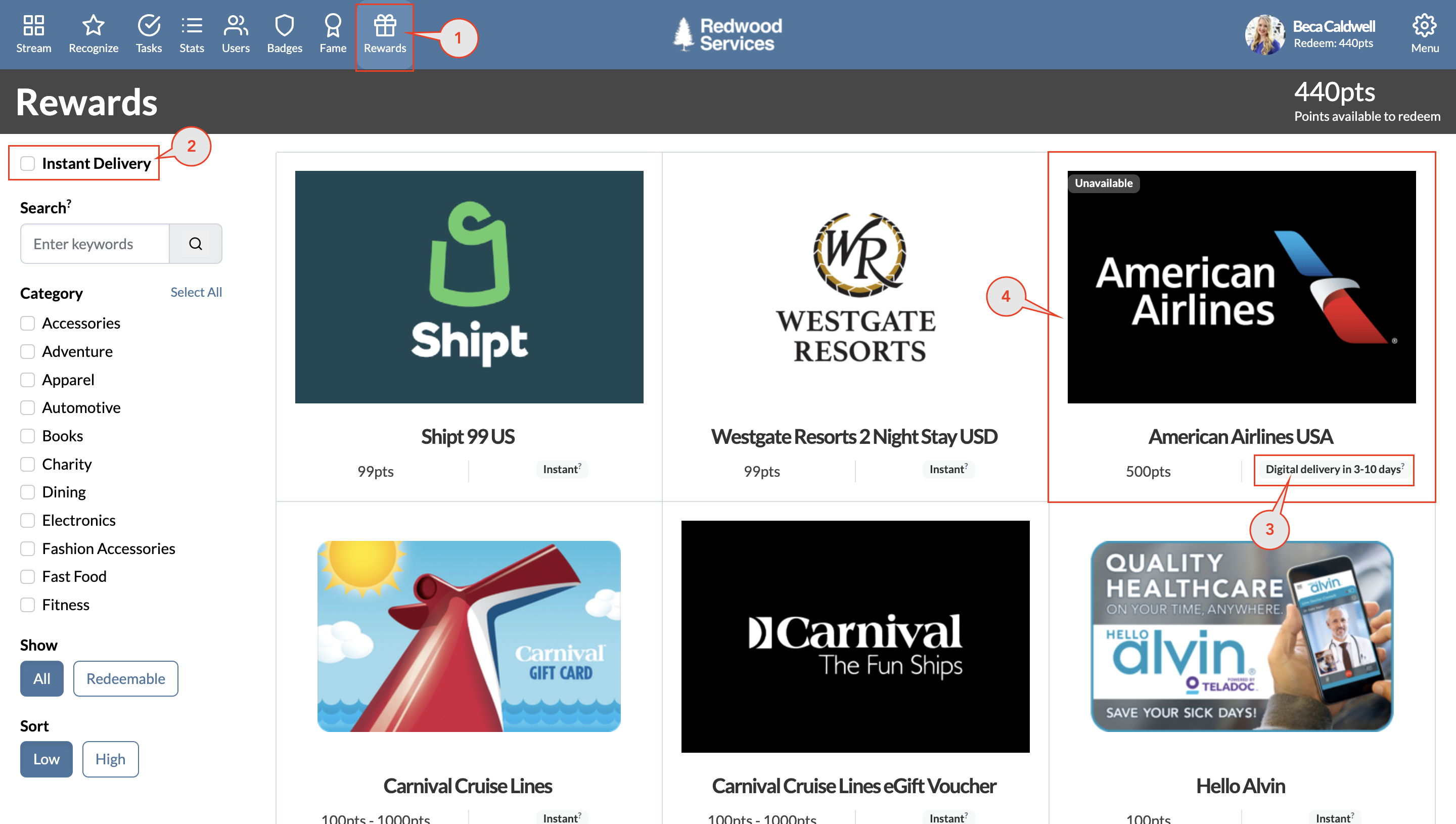This screenshot has width=1456, height=824.
Task: Click Instant tag under Westgate Resorts
Action: [x=948, y=469]
